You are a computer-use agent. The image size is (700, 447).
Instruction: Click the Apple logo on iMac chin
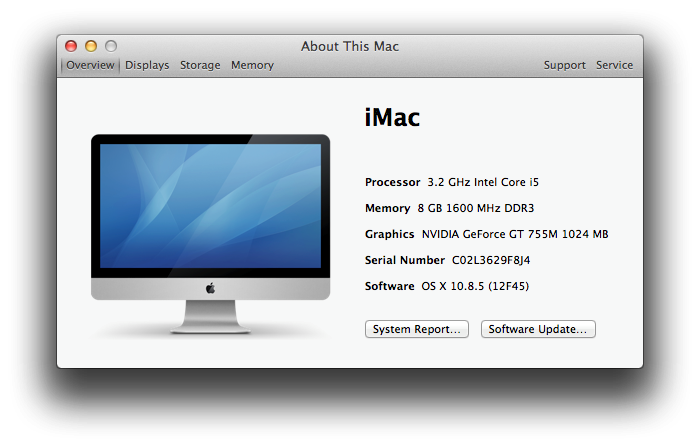click(211, 288)
